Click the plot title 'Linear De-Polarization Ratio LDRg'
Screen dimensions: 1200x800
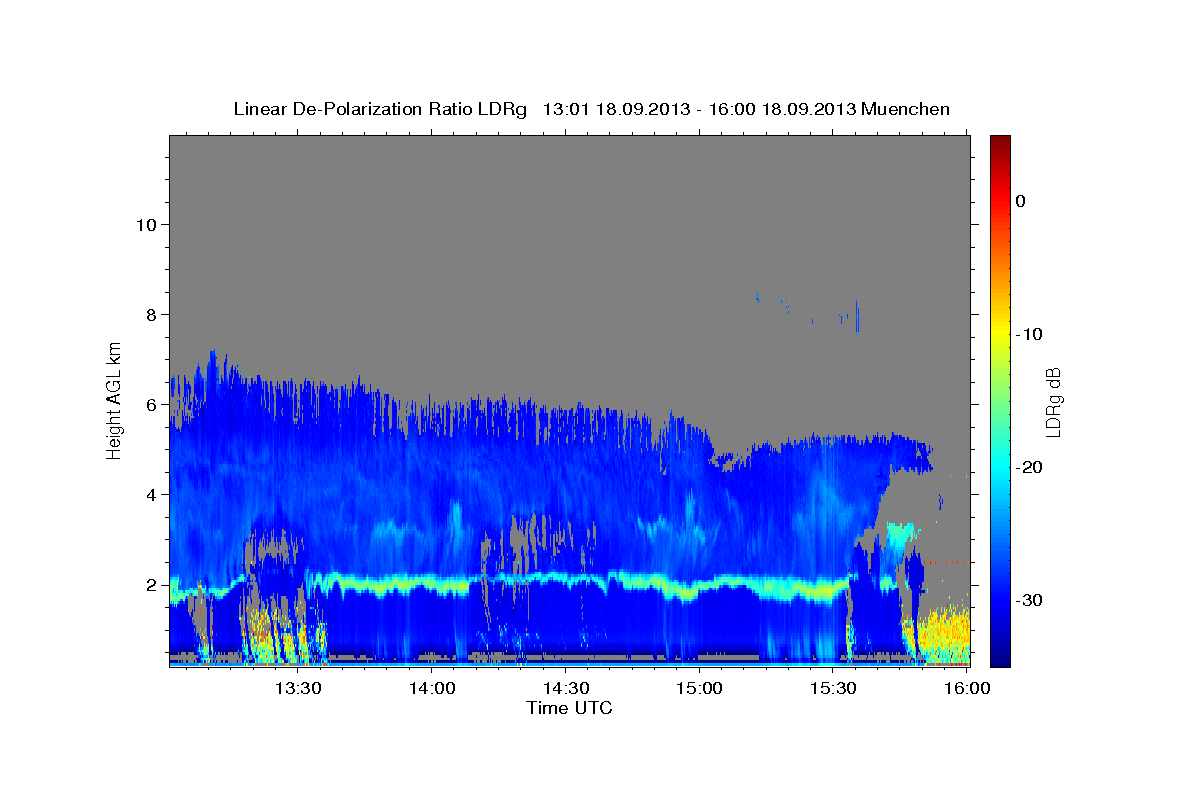point(380,109)
